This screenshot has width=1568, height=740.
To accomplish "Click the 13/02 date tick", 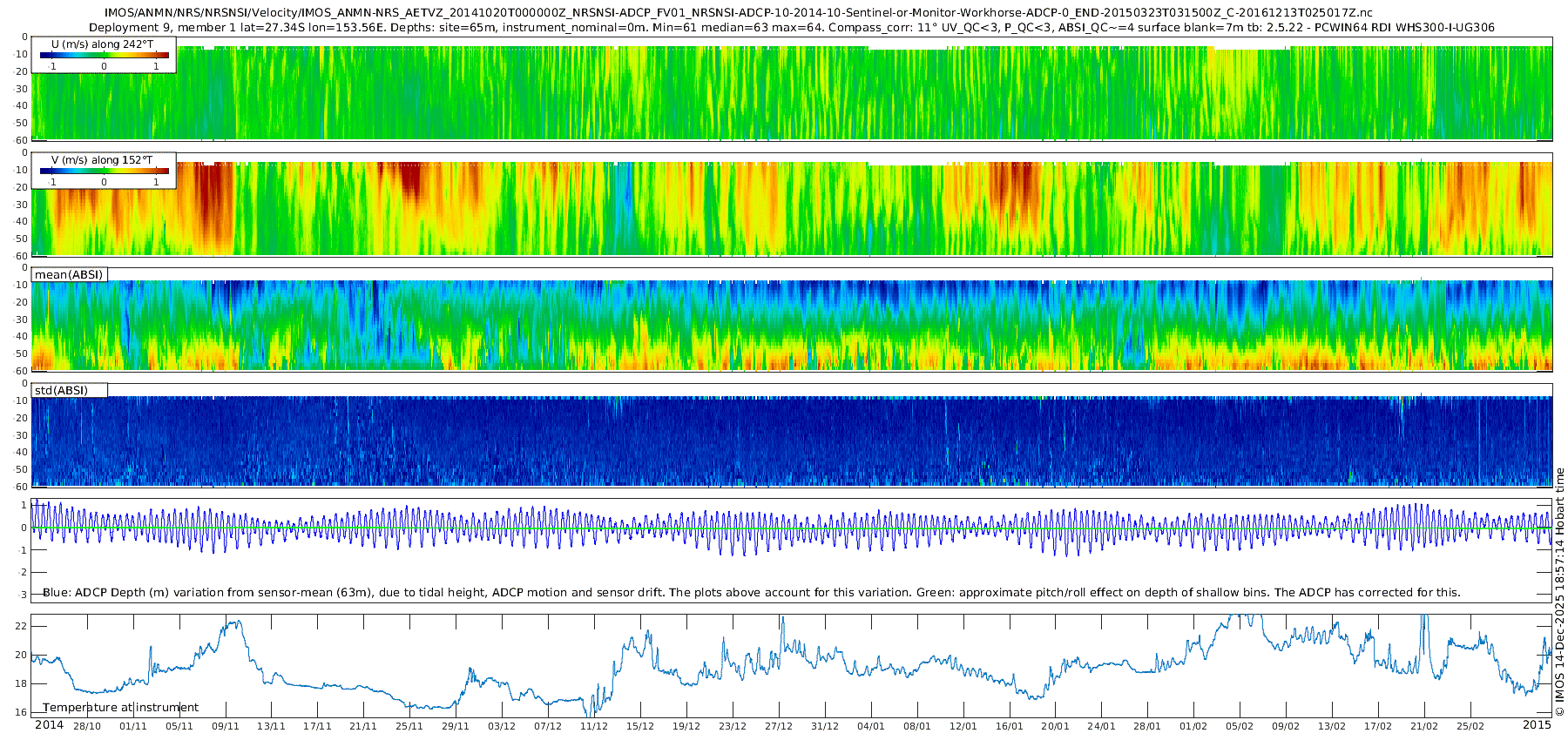I will (1332, 726).
